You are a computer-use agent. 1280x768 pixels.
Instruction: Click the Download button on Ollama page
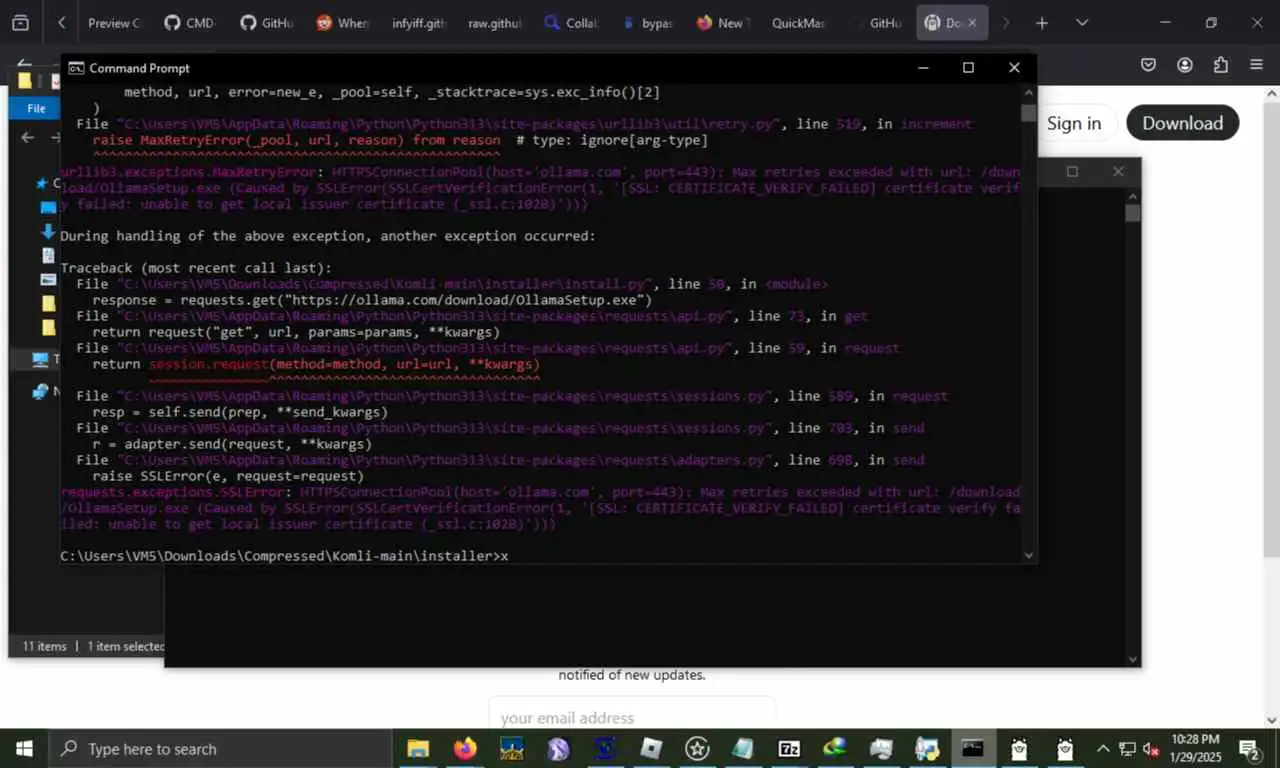coord(1183,123)
